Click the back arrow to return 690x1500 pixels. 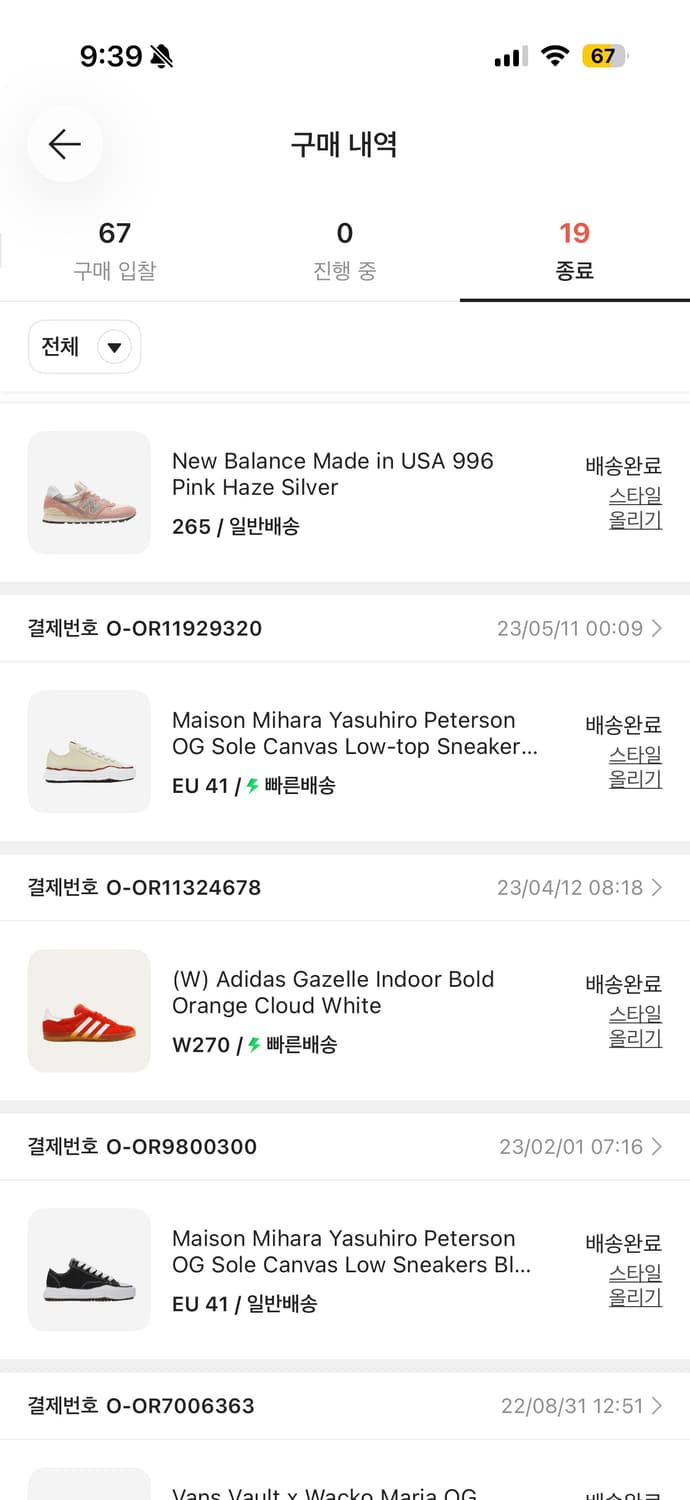pos(64,144)
